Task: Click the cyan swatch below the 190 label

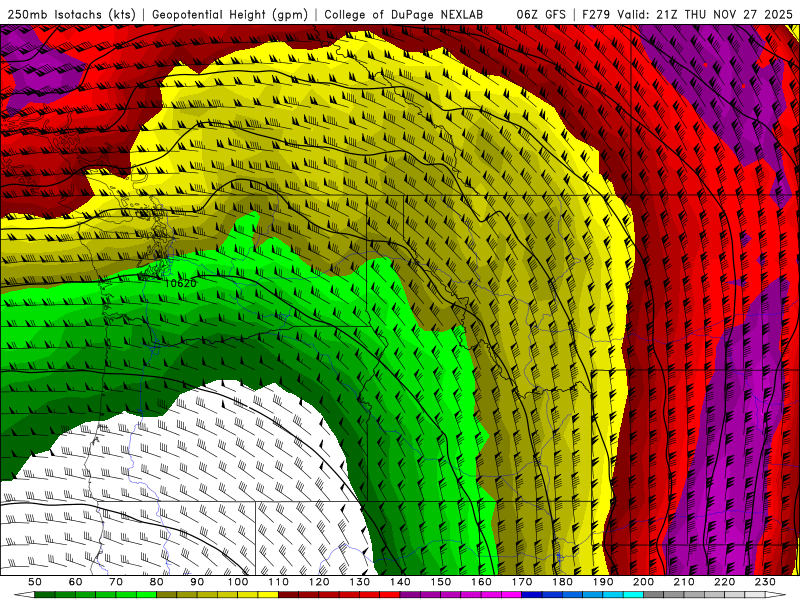Action: 633,595
